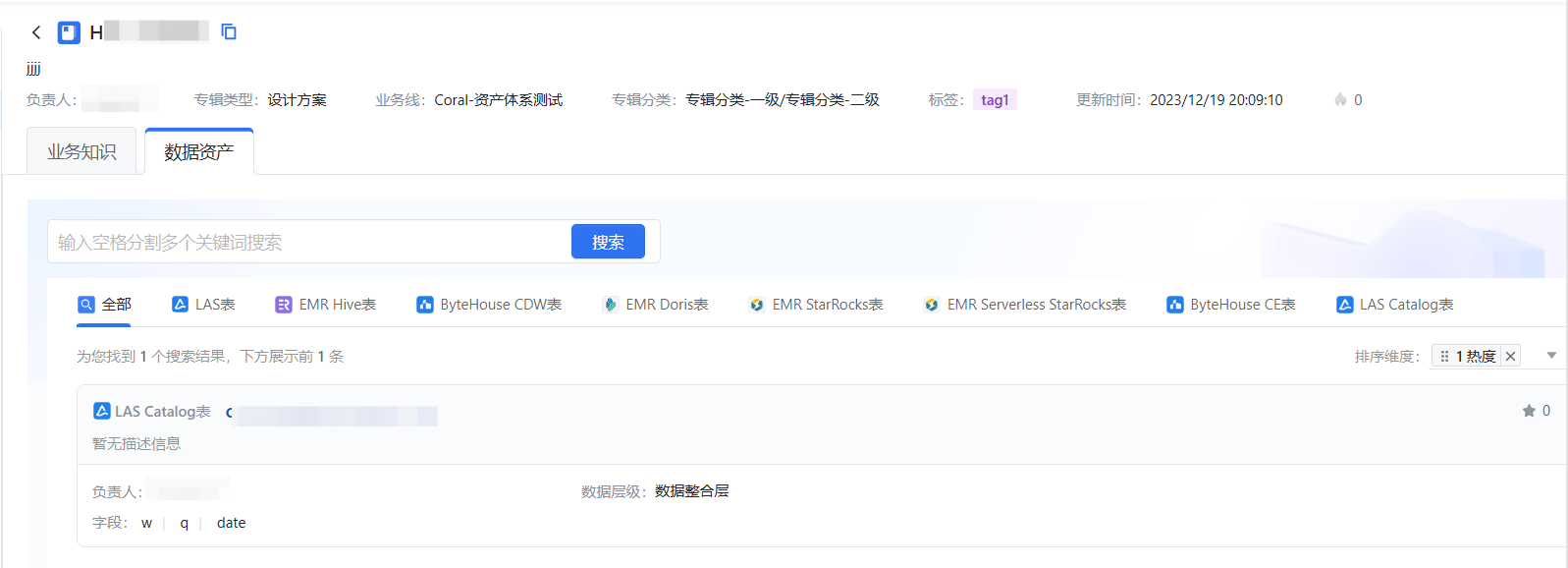This screenshot has height=568, width=1568.
Task: Select the 全部 filter tab
Action: coord(104,305)
